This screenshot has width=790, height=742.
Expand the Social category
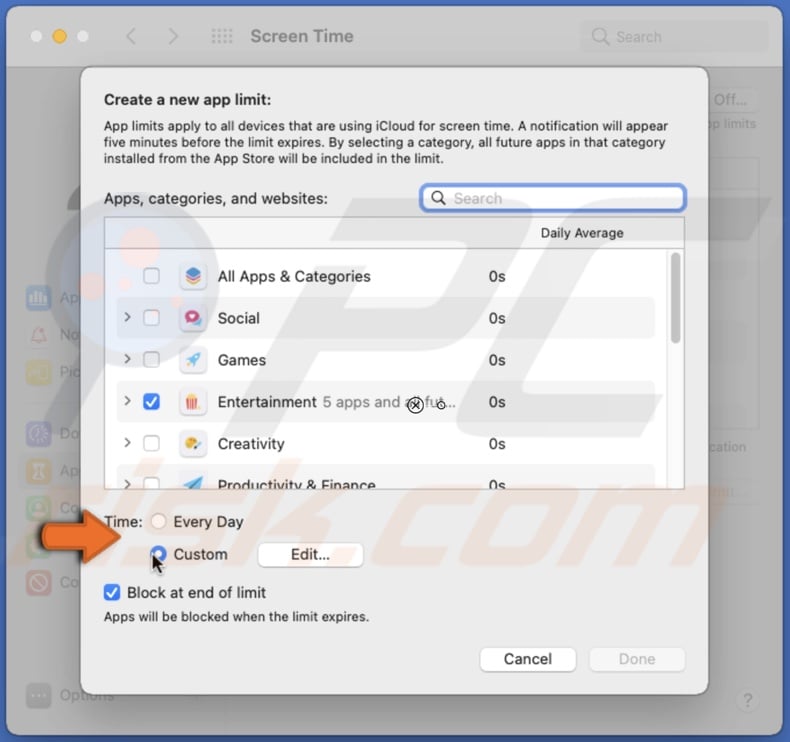click(x=127, y=317)
